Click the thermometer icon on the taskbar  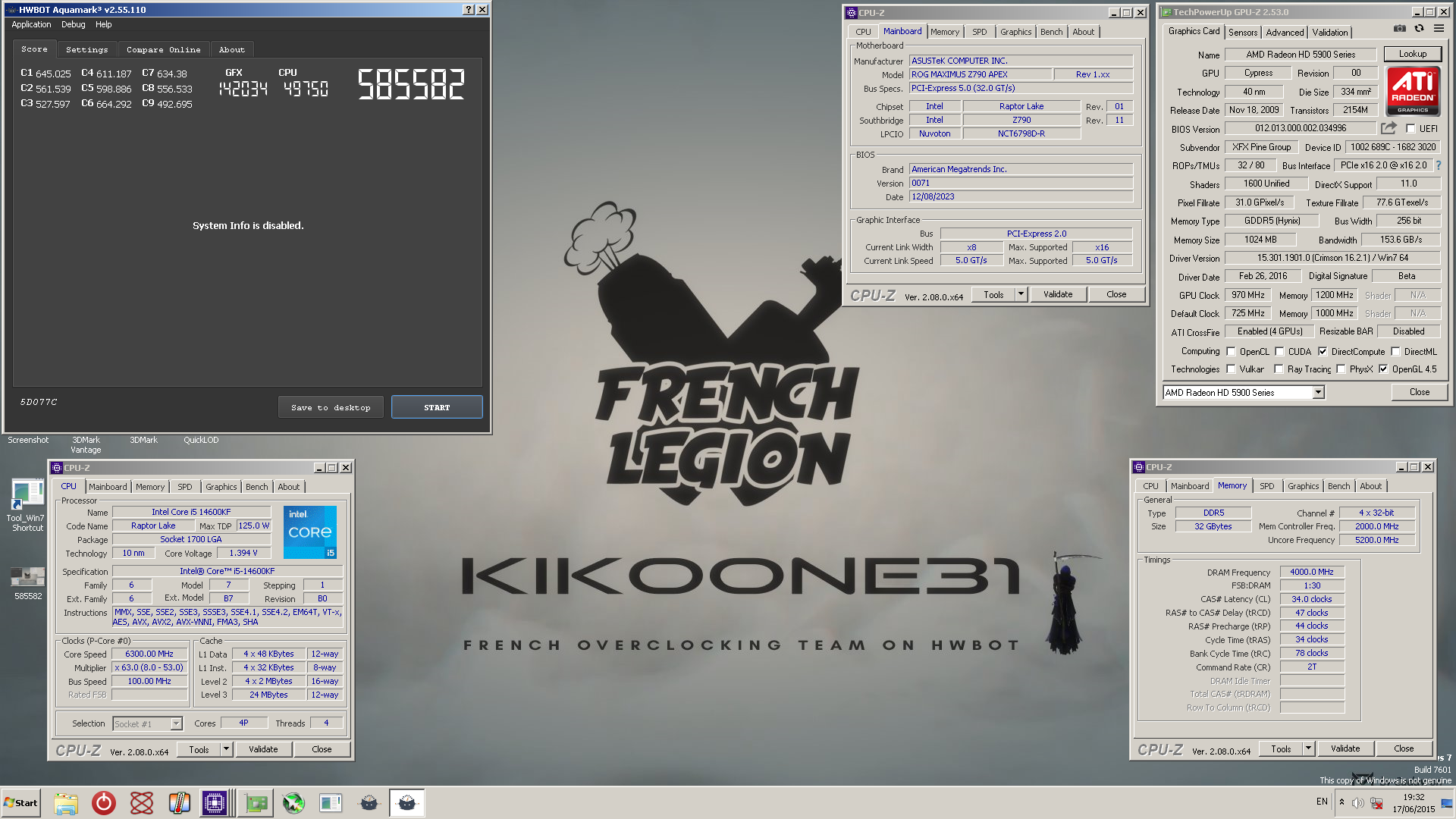coord(179,803)
